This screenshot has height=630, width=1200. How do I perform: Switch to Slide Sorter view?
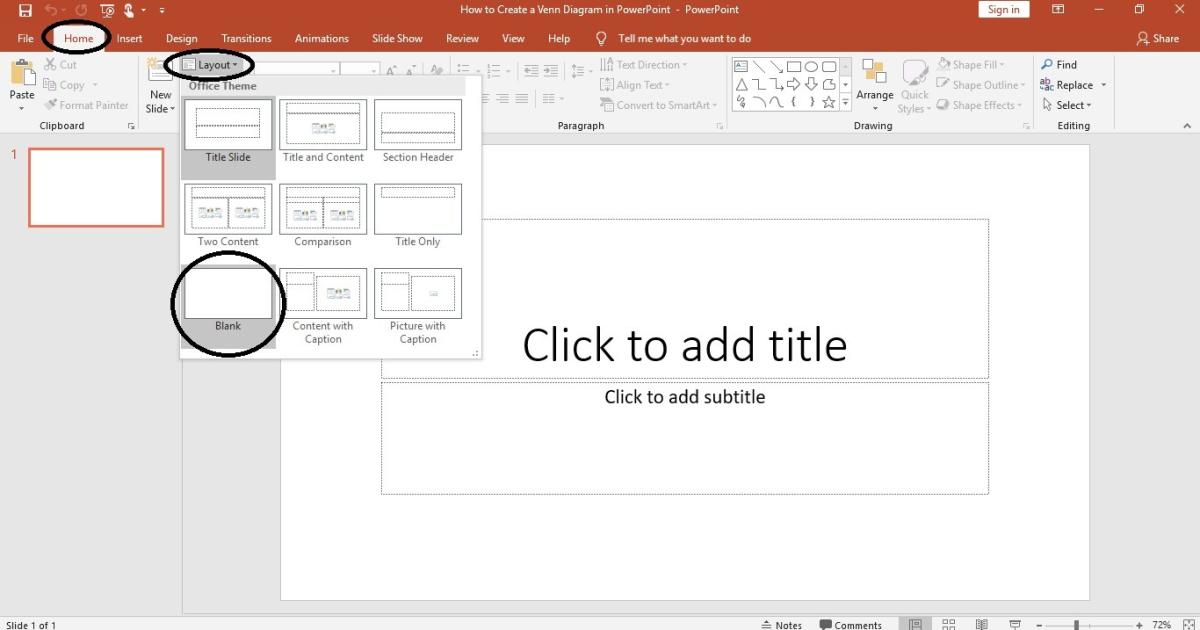(947, 623)
